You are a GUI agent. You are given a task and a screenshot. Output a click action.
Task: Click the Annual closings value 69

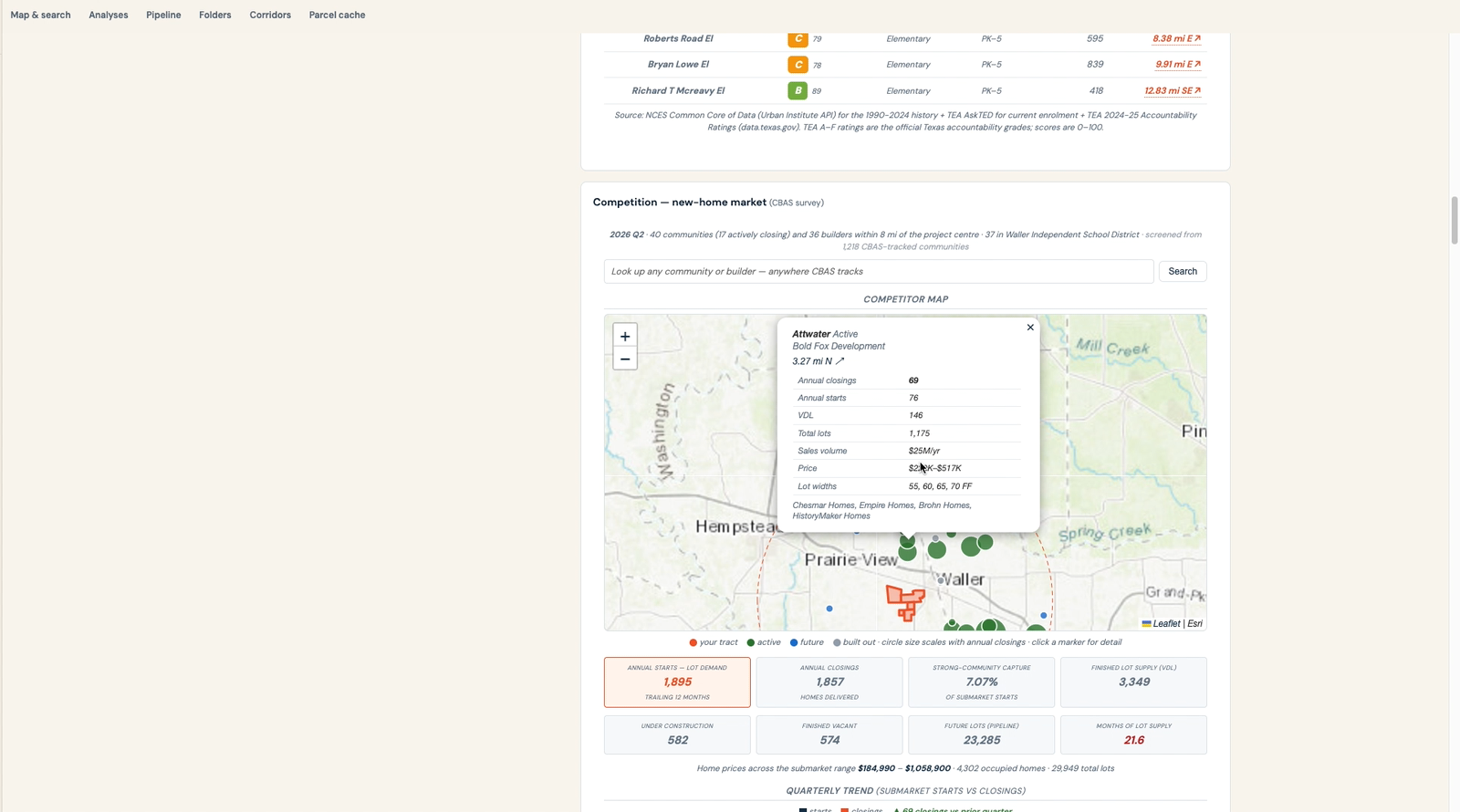click(x=913, y=380)
